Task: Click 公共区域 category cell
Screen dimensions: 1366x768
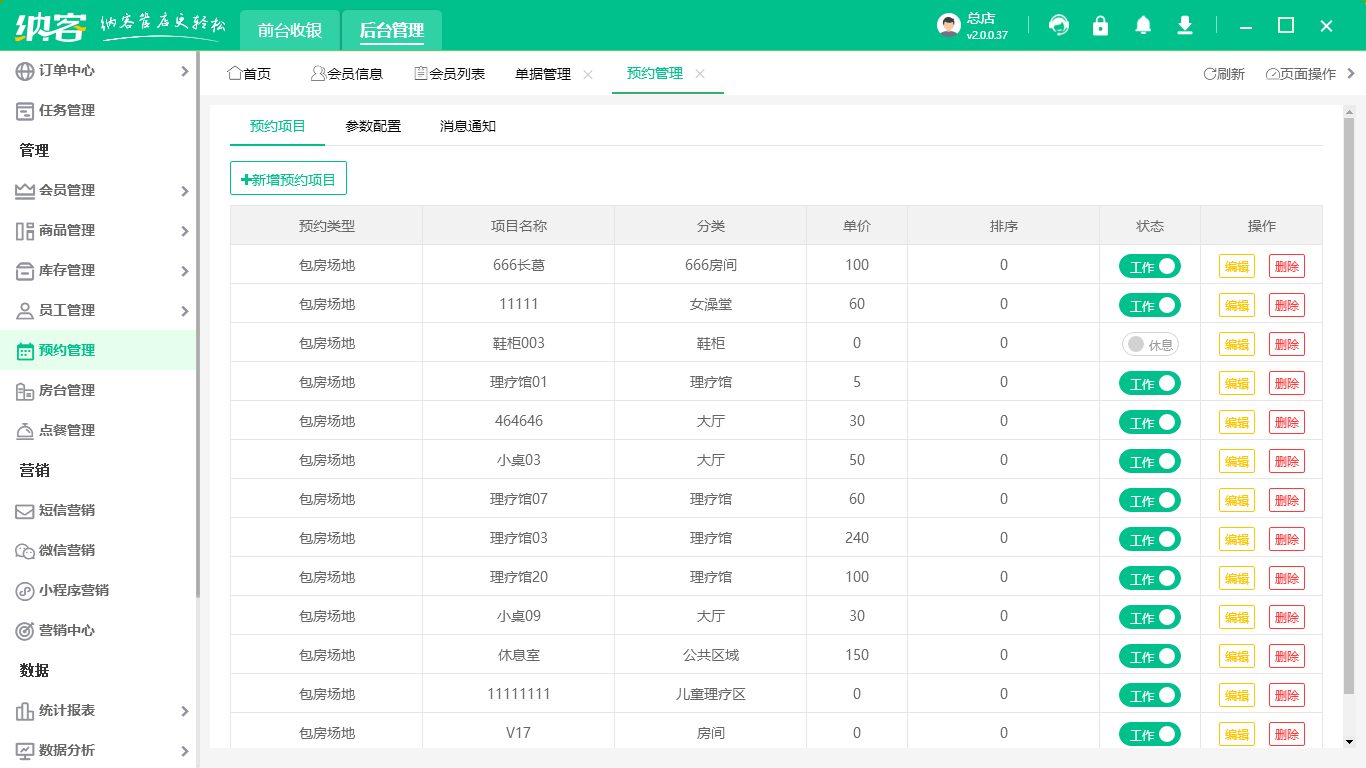Action: 711,655
